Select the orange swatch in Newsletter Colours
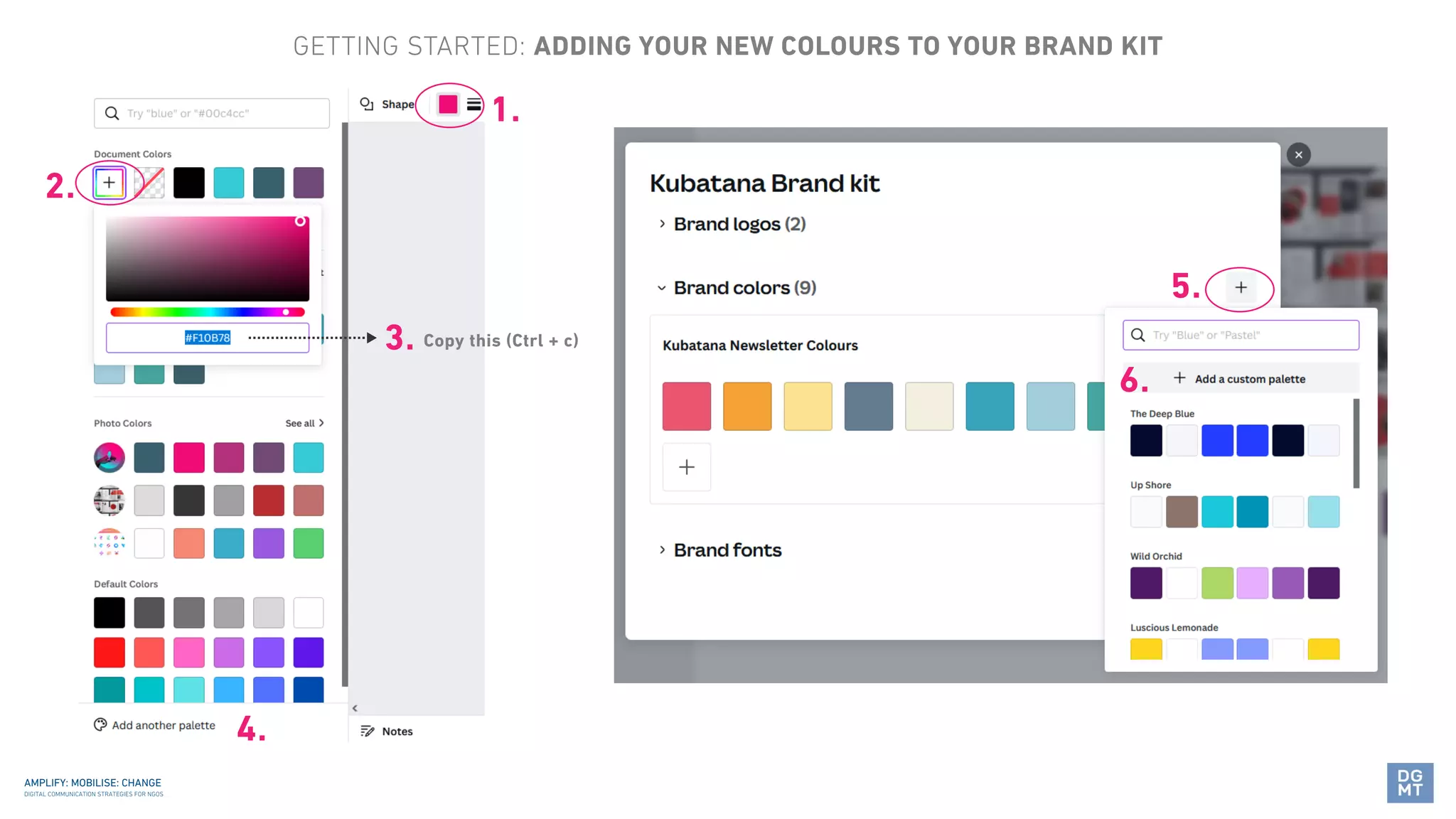 tap(747, 406)
